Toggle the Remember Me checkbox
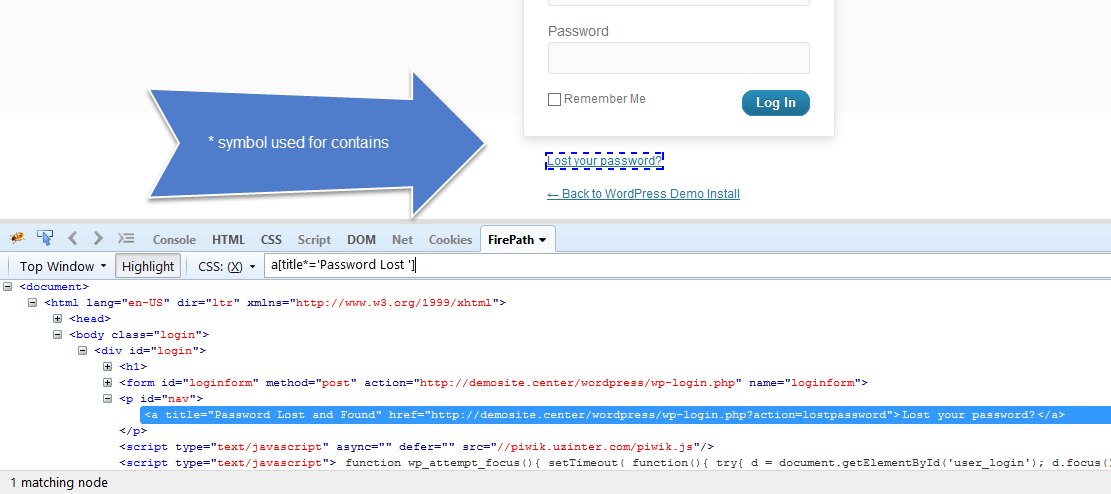The width and height of the screenshot is (1111, 494). click(554, 100)
